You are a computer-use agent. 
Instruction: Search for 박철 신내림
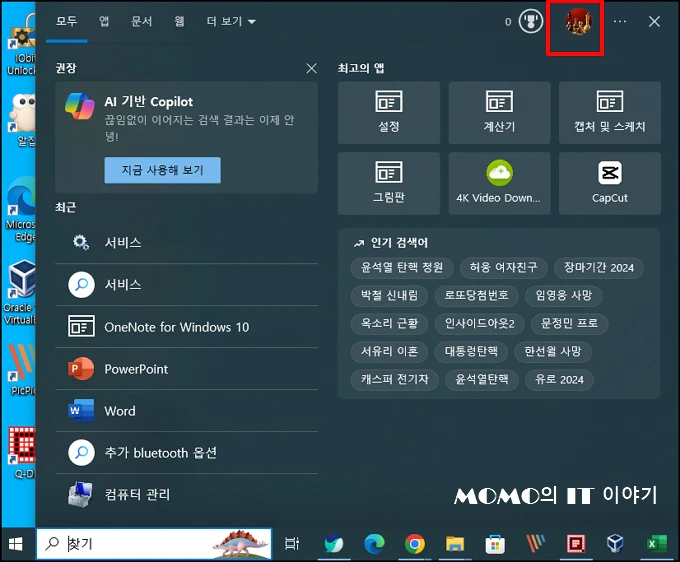pos(389,296)
